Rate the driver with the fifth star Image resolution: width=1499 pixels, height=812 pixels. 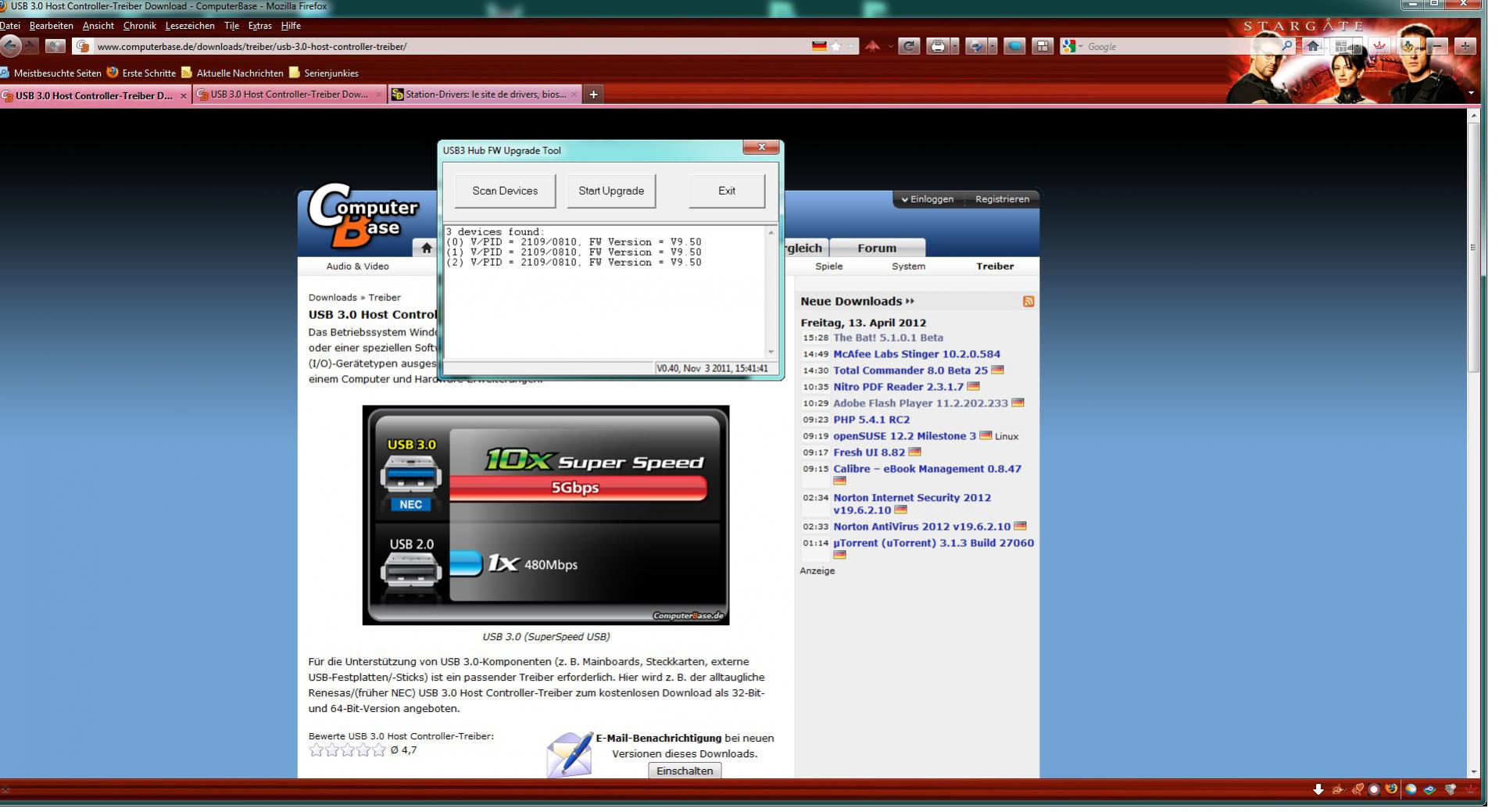379,750
